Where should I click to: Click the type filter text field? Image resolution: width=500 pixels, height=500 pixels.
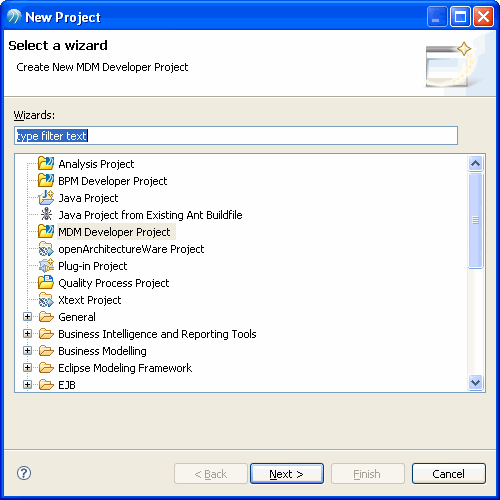click(x=236, y=136)
